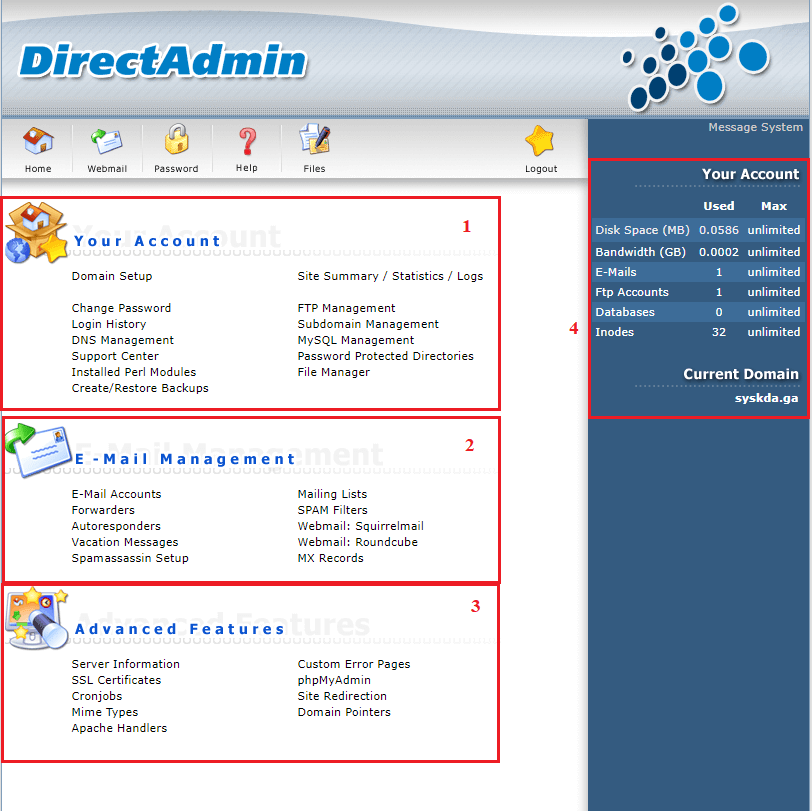The height and width of the screenshot is (811, 812).
Task: Click the Current Domain heading
Action: pos(741,374)
